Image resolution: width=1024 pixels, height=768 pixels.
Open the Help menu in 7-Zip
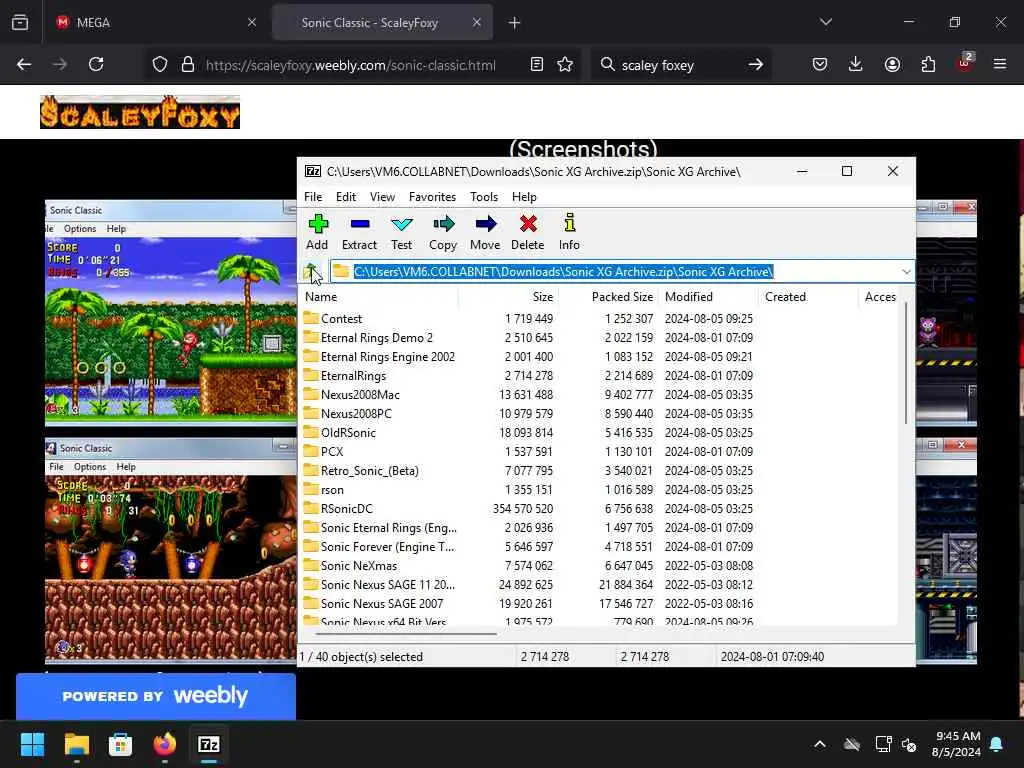coord(524,197)
